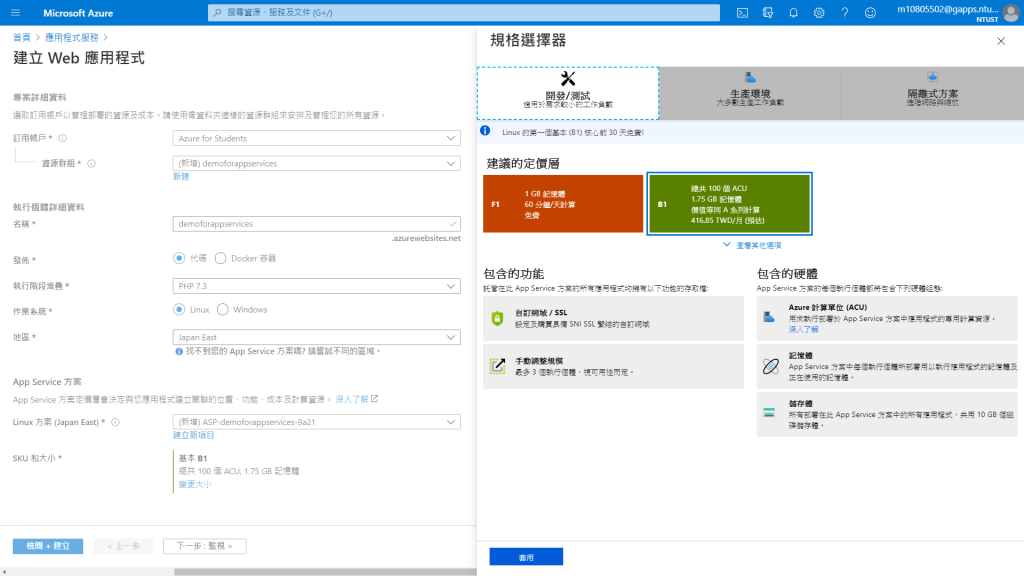
Task: Show notifications bell
Action: tap(793, 12)
